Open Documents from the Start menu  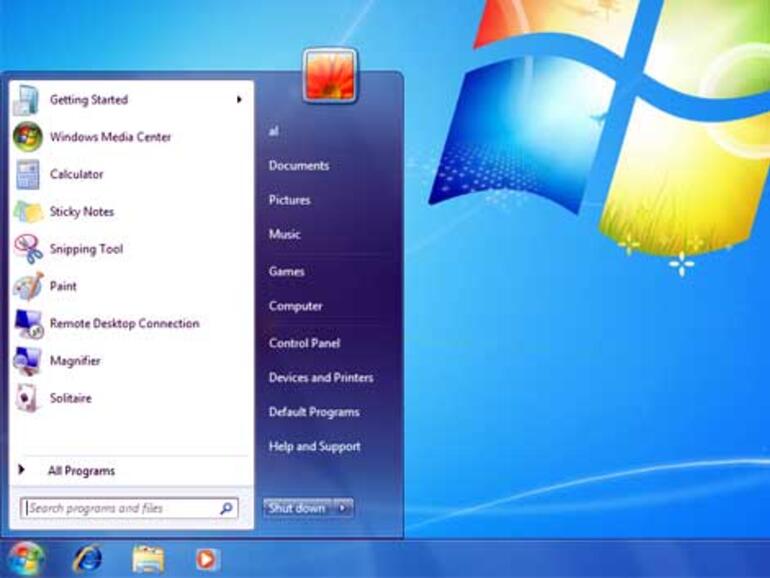pyautogui.click(x=299, y=165)
